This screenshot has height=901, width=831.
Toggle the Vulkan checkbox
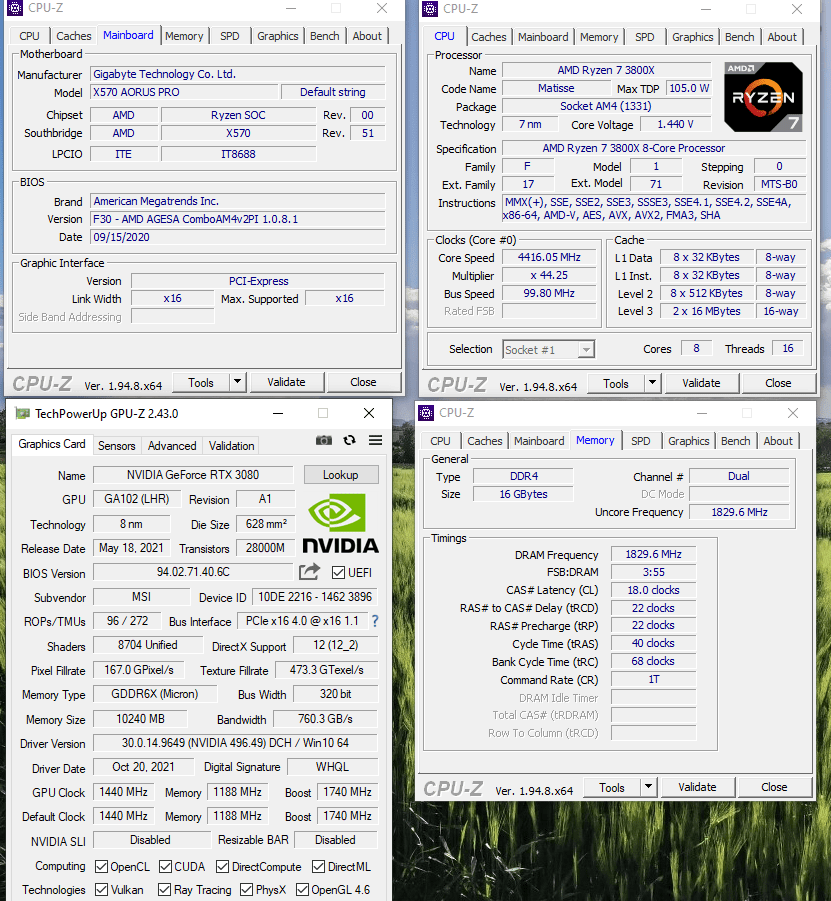pos(102,890)
